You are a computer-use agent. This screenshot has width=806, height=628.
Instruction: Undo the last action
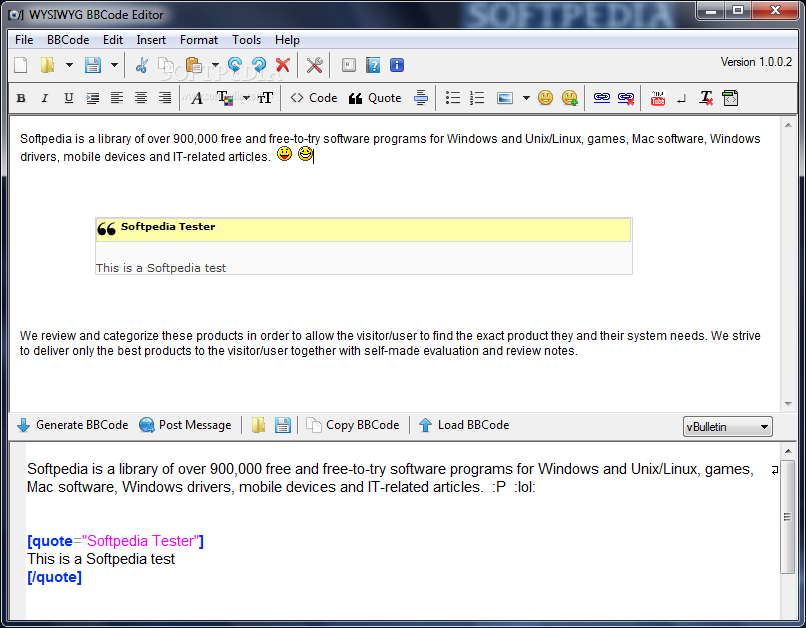pos(235,65)
